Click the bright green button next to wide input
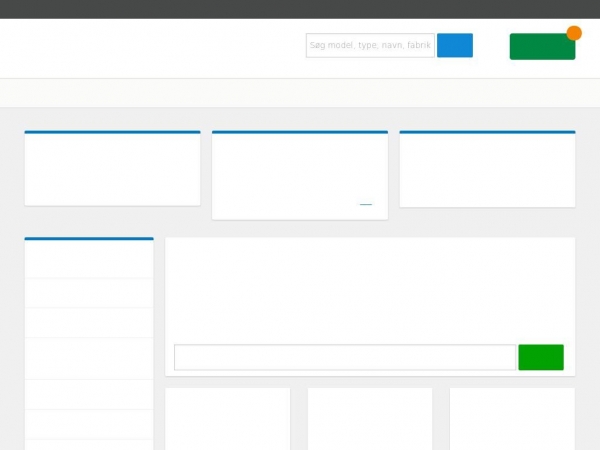Screen dimensions: 600x450 click(x=541, y=357)
